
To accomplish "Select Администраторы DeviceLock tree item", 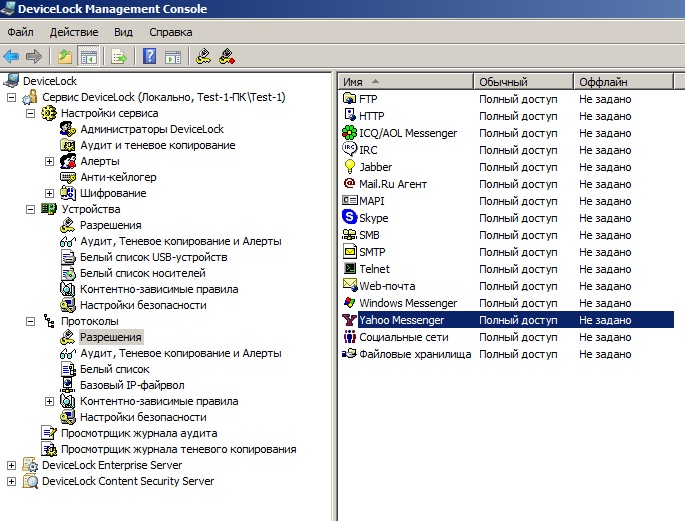I will coord(152,129).
